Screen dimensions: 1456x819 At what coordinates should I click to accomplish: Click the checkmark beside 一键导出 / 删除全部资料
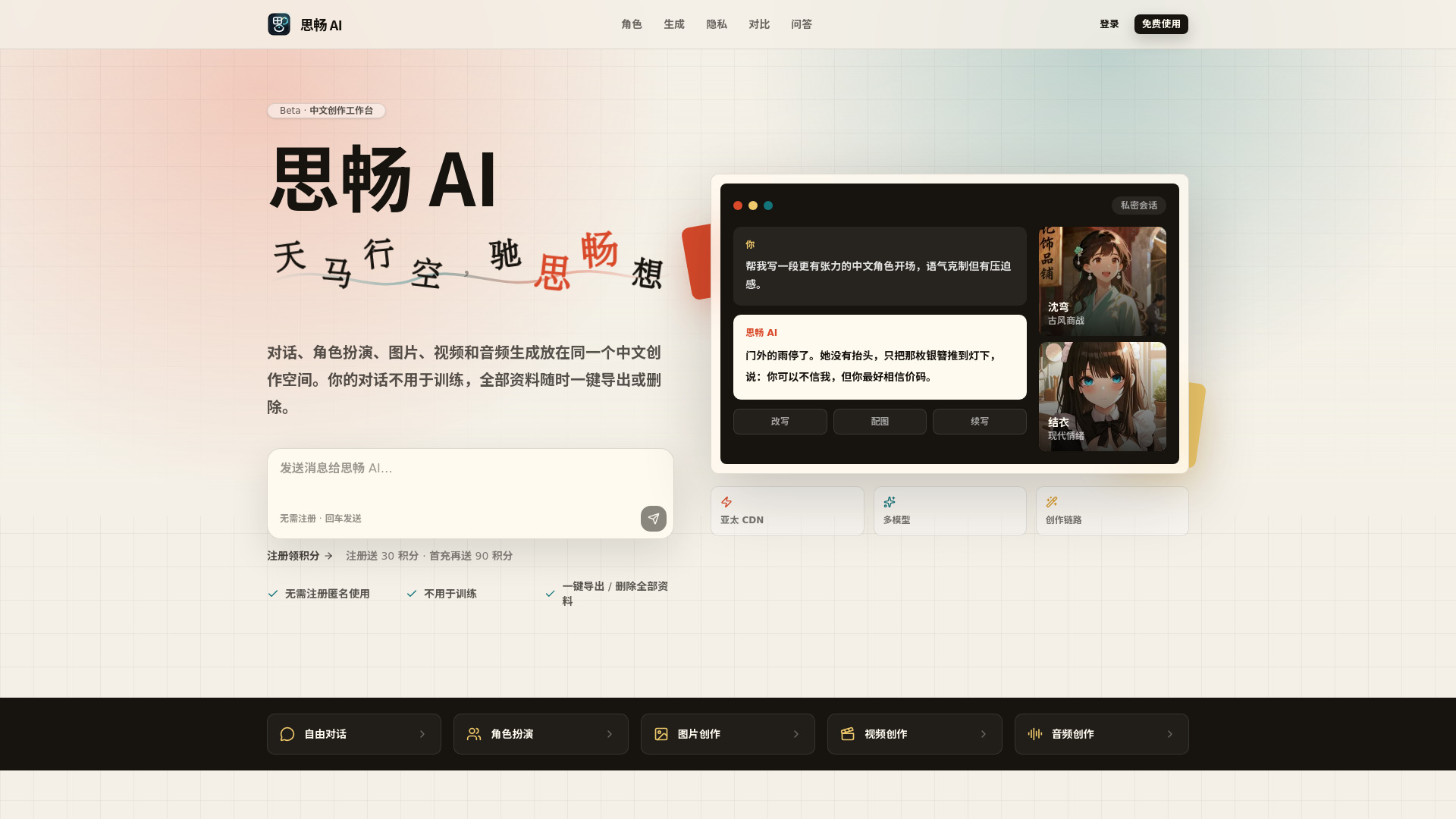click(x=551, y=594)
